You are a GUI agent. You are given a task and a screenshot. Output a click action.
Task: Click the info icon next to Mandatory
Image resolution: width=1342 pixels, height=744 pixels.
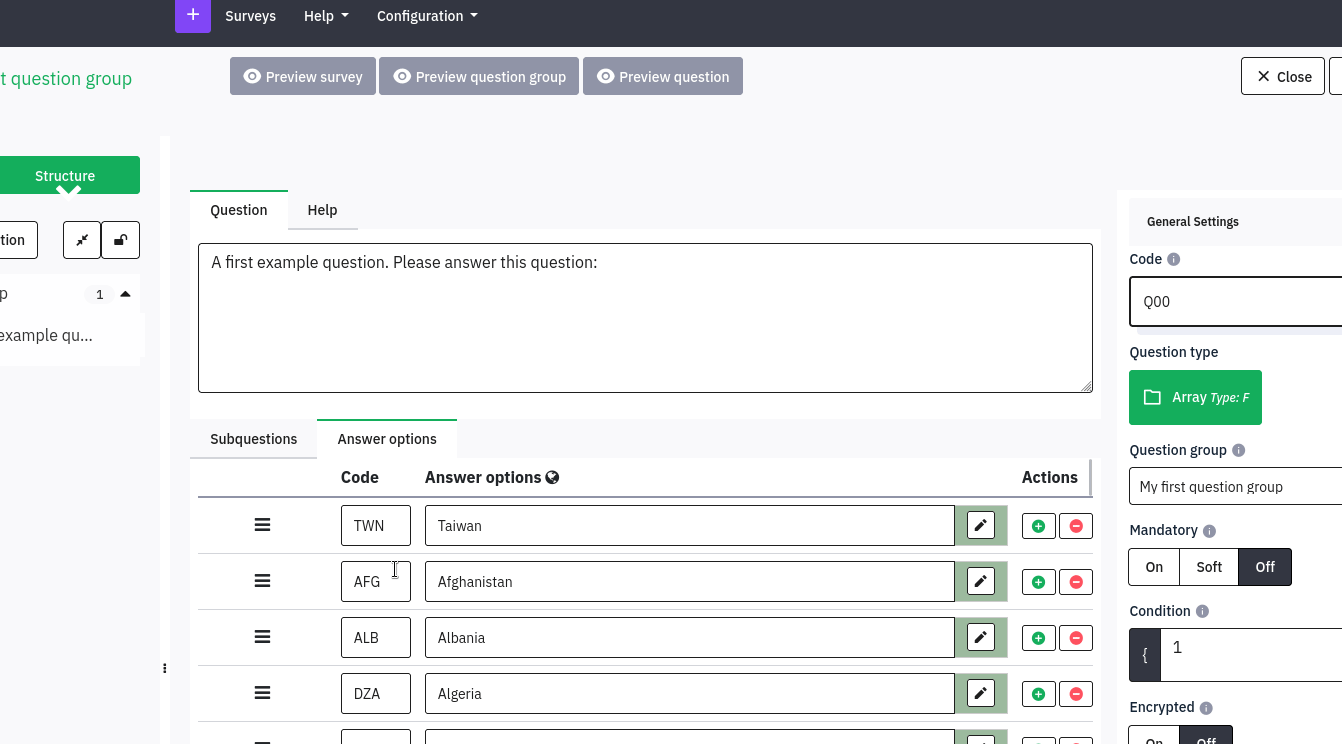(x=1209, y=531)
